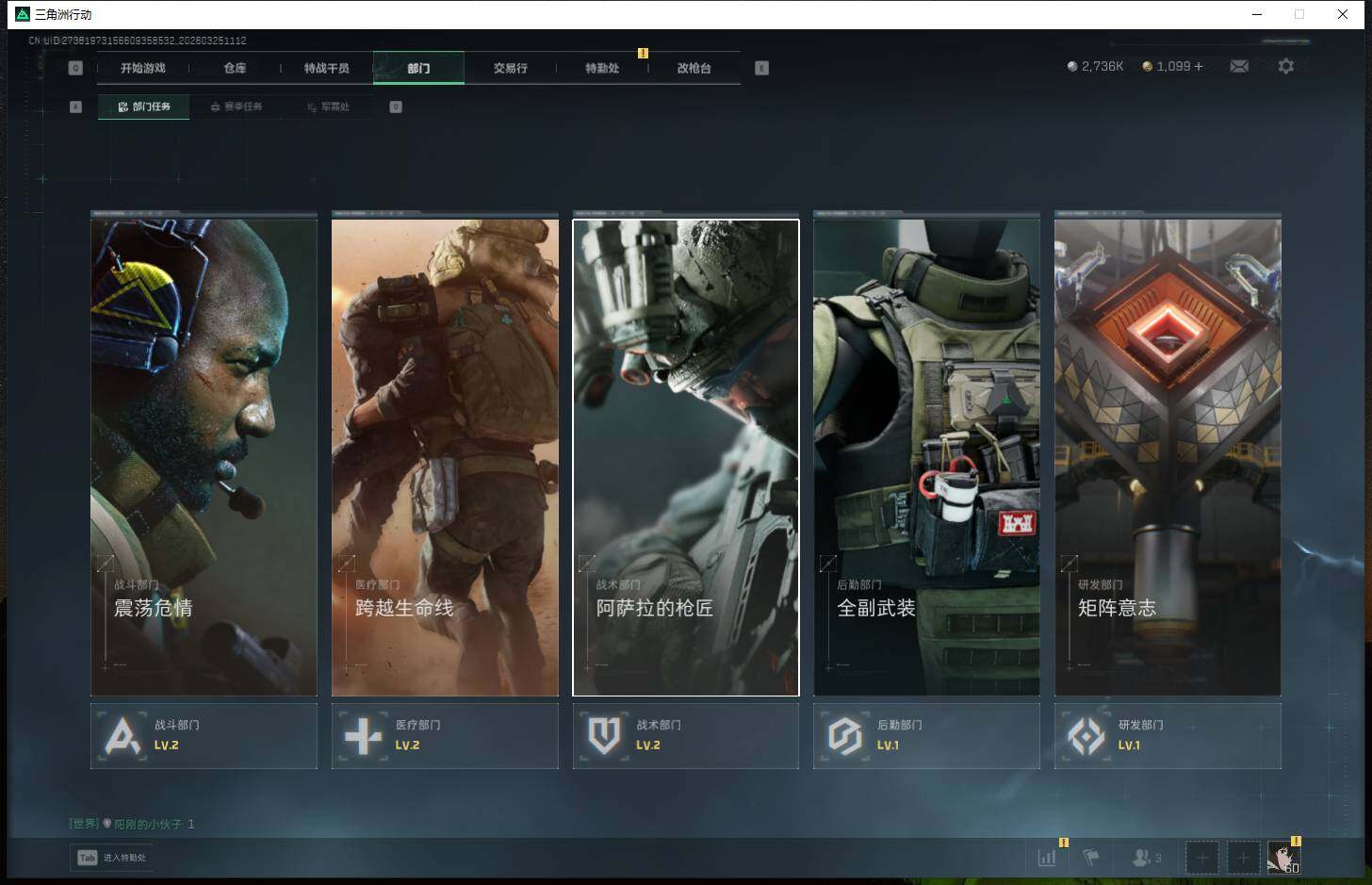Image resolution: width=1372 pixels, height=885 pixels.
Task: Open the friends list icon
Action: (x=1145, y=858)
